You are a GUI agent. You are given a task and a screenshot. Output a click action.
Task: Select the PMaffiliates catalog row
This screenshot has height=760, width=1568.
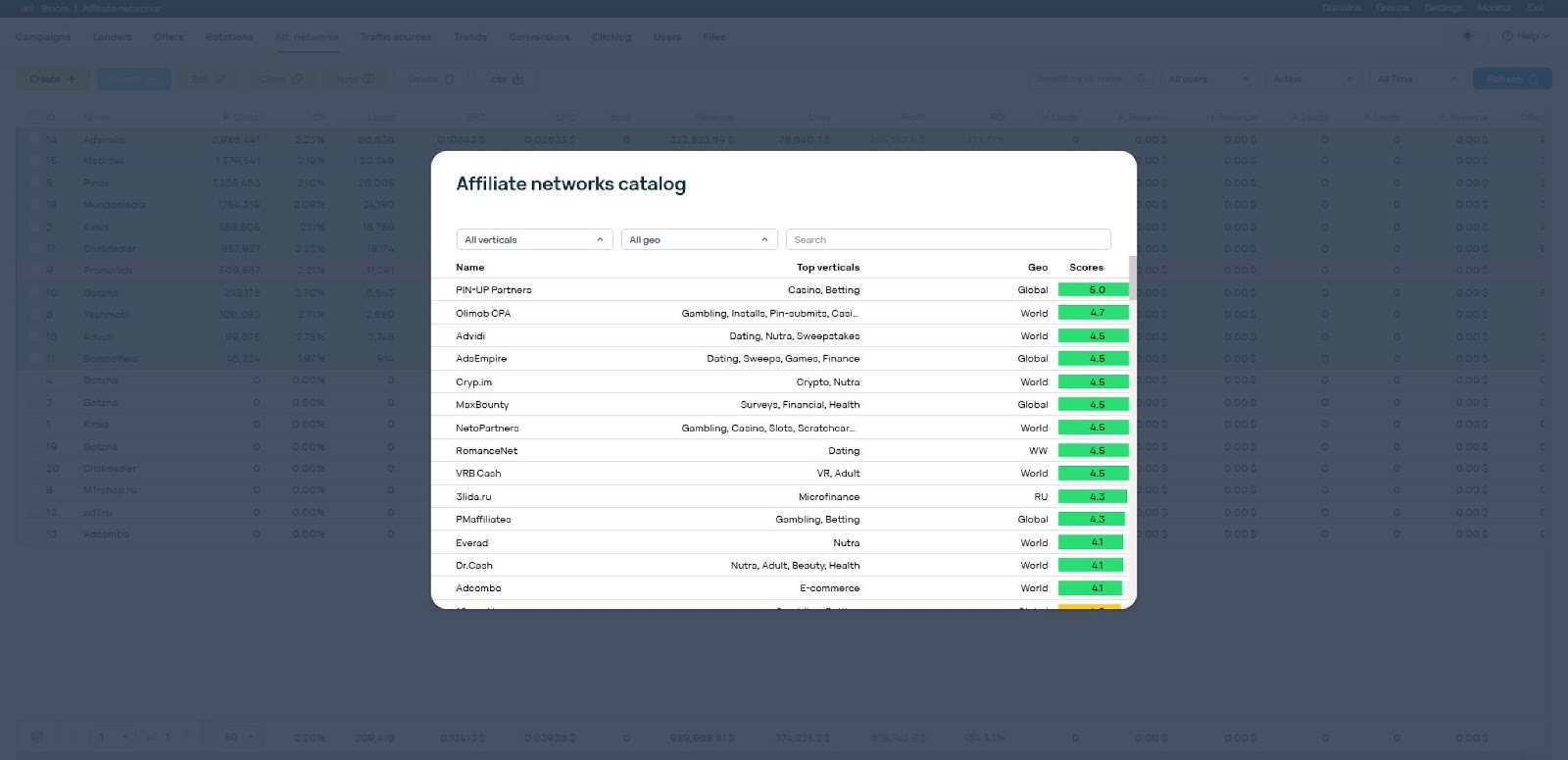pos(780,519)
